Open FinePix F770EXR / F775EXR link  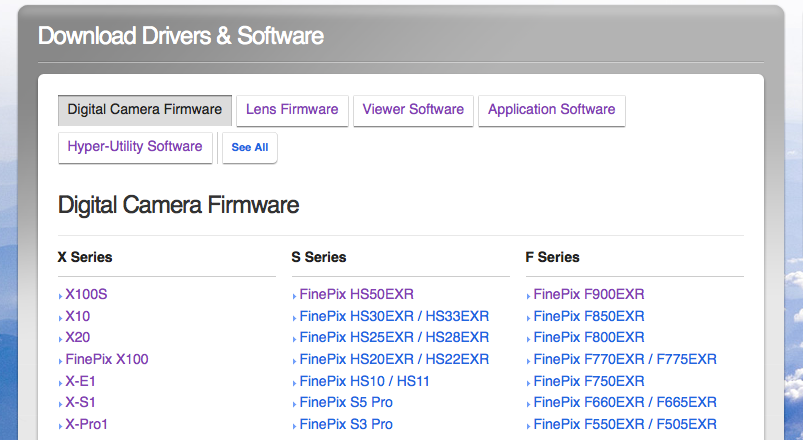pos(625,359)
